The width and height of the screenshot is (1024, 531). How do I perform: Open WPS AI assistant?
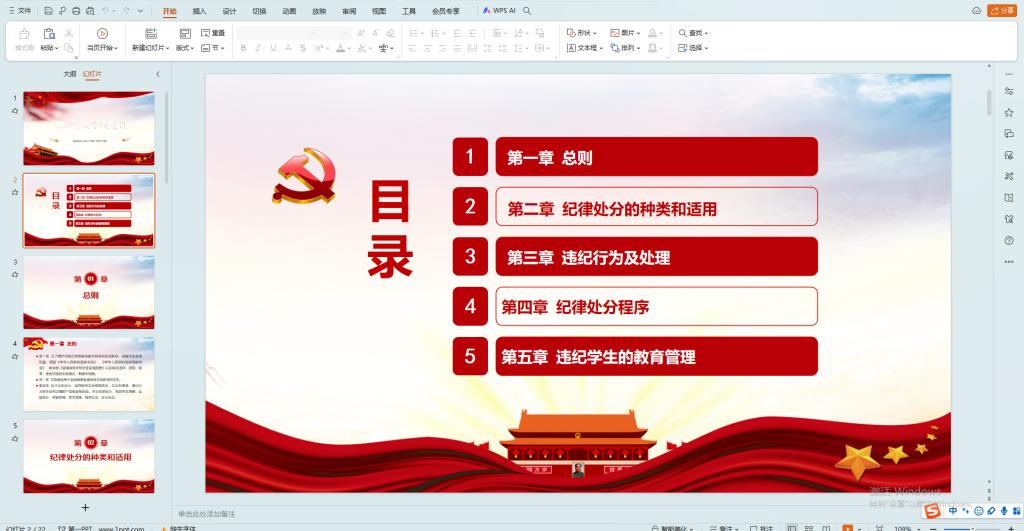pyautogui.click(x=499, y=10)
